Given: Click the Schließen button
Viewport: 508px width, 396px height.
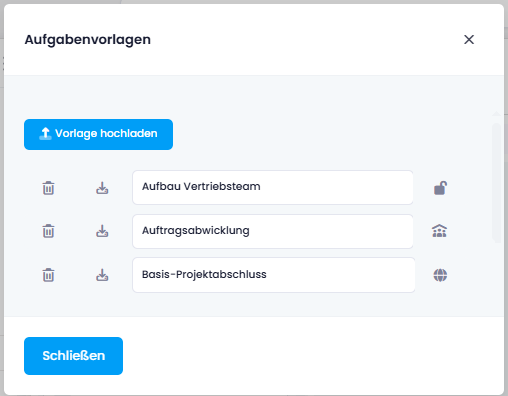Looking at the screenshot, I should click(73, 356).
